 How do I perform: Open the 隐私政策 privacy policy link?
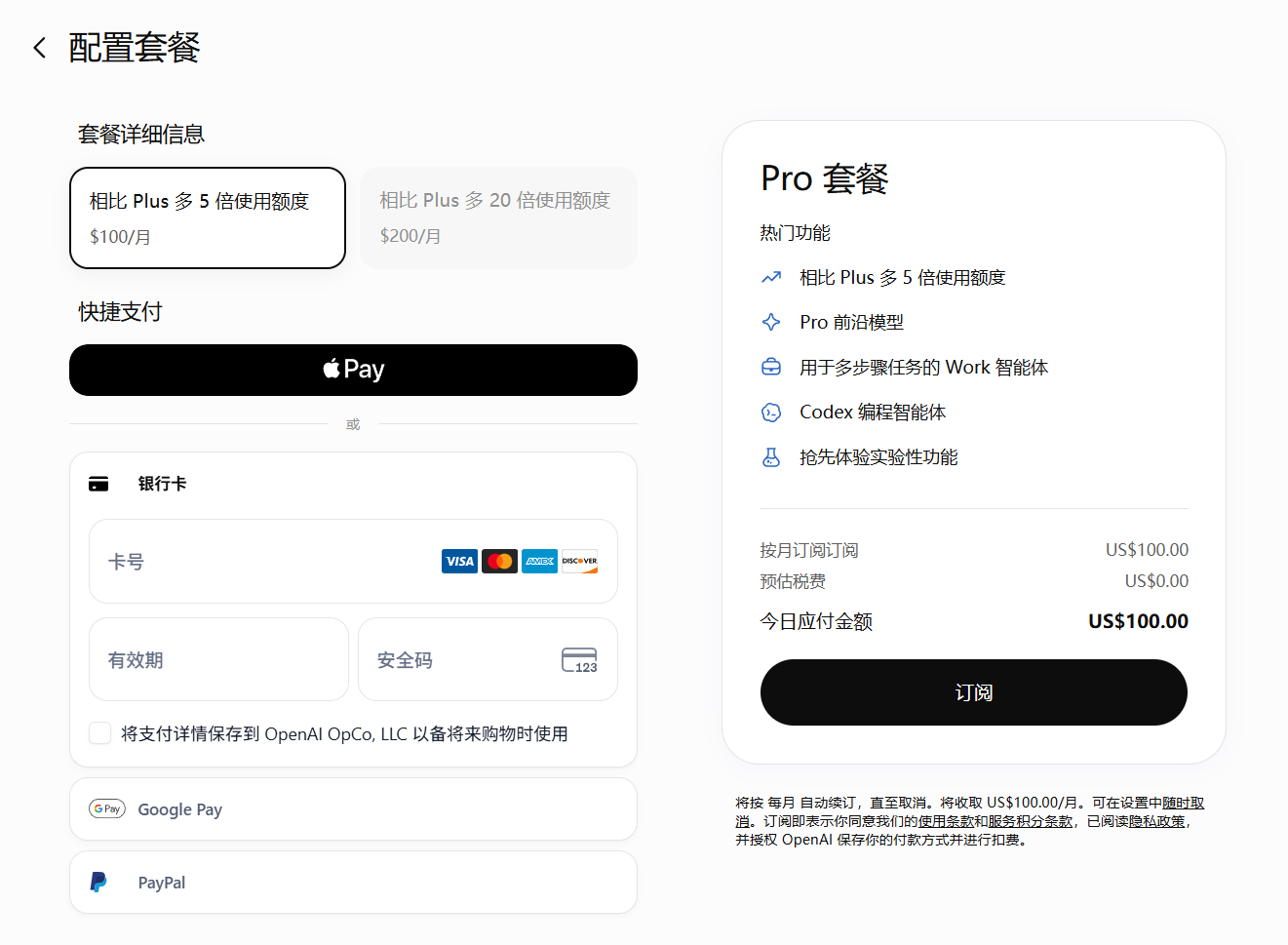point(1158,821)
